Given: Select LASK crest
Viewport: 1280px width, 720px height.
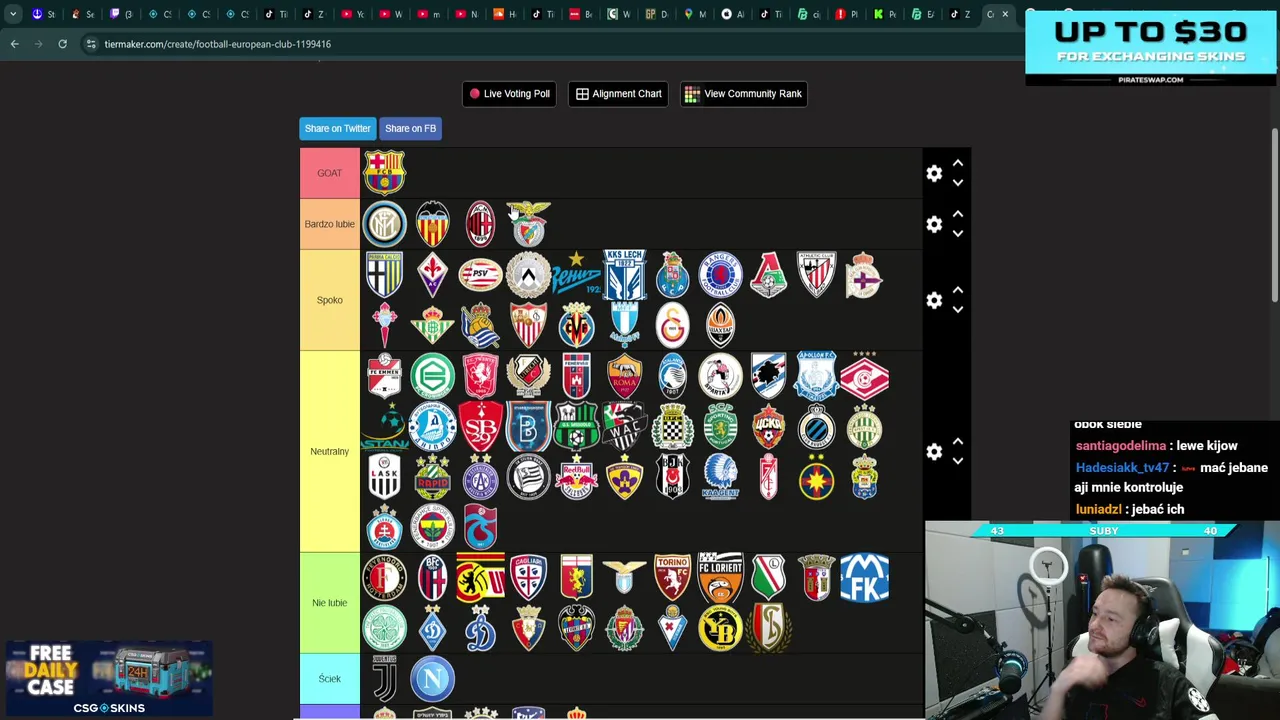Looking at the screenshot, I should point(384,477).
